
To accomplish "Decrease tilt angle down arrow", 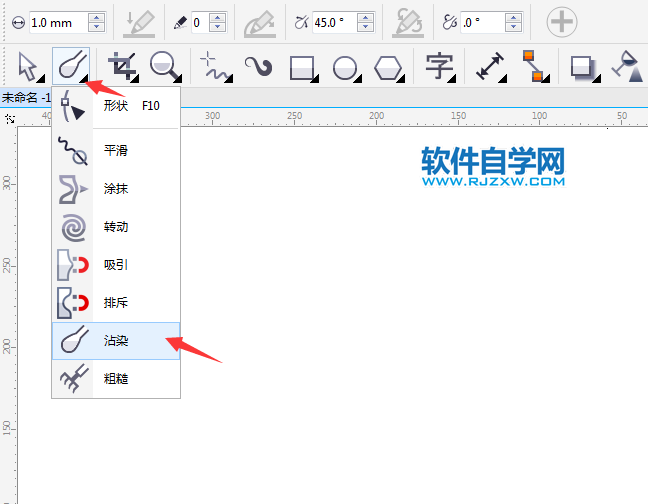I will click(x=365, y=27).
